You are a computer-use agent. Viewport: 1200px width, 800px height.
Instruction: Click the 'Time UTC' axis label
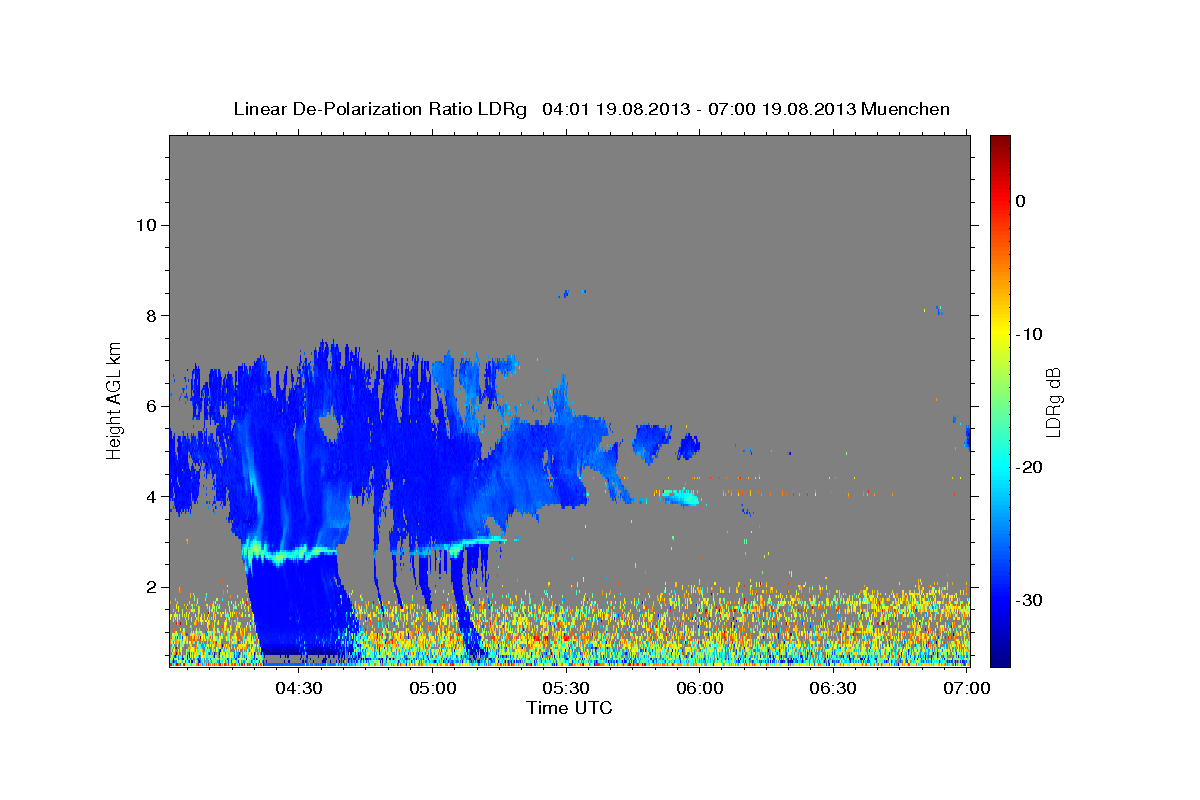(569, 708)
